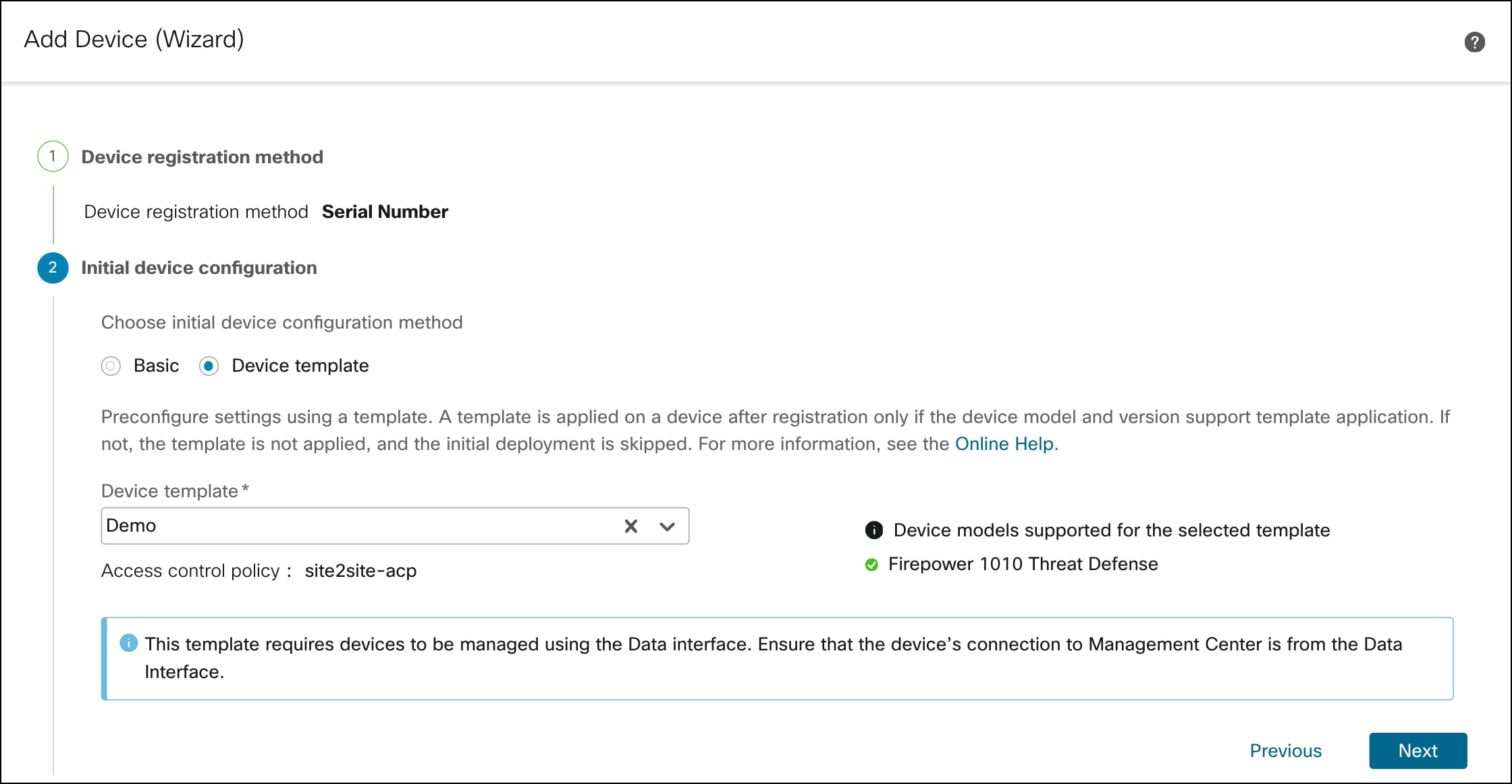Open the Demo template combo box
Image resolution: width=1512 pixels, height=784 pixels.
point(358,526)
